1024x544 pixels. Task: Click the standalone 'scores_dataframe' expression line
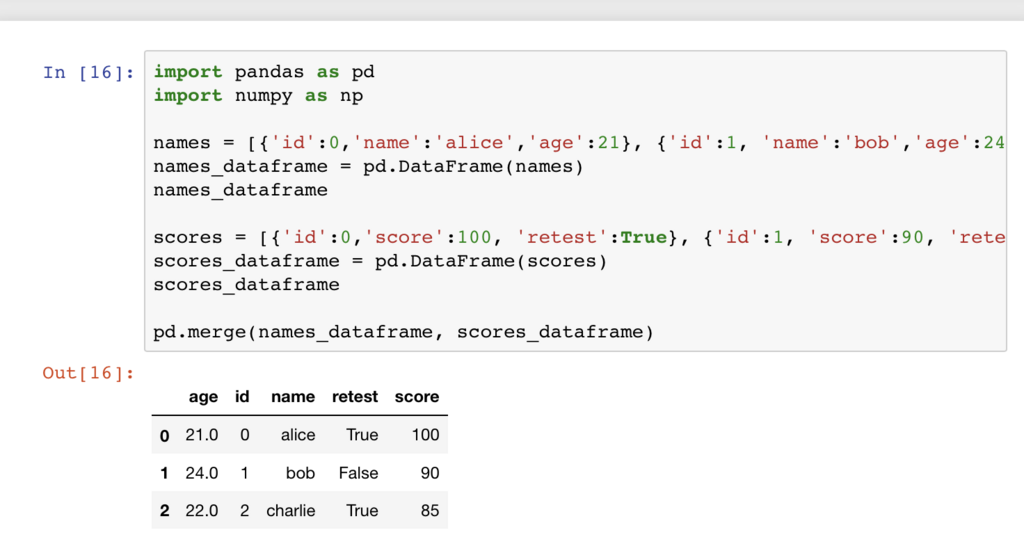pyautogui.click(x=246, y=285)
